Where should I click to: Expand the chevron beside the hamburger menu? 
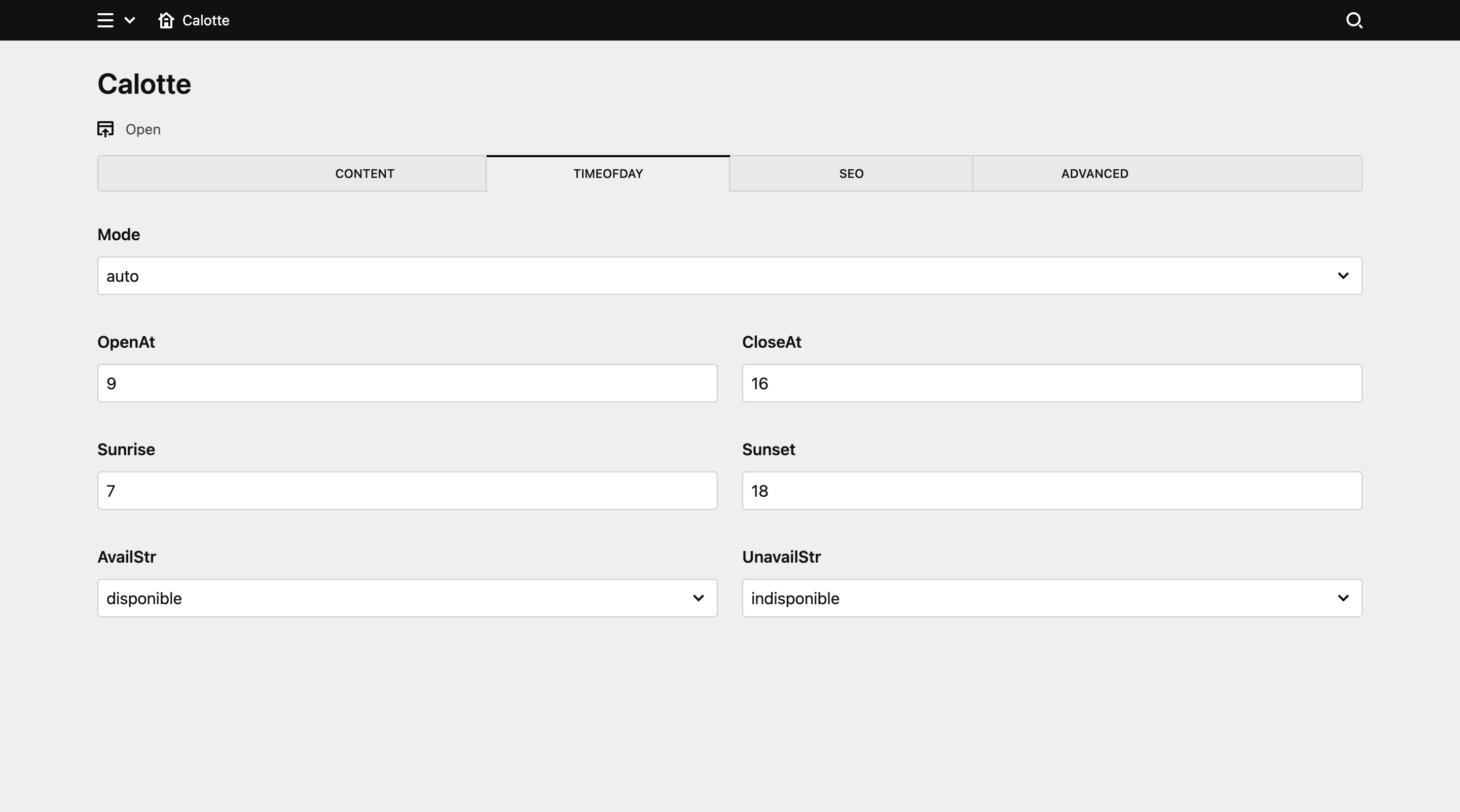coord(130,20)
